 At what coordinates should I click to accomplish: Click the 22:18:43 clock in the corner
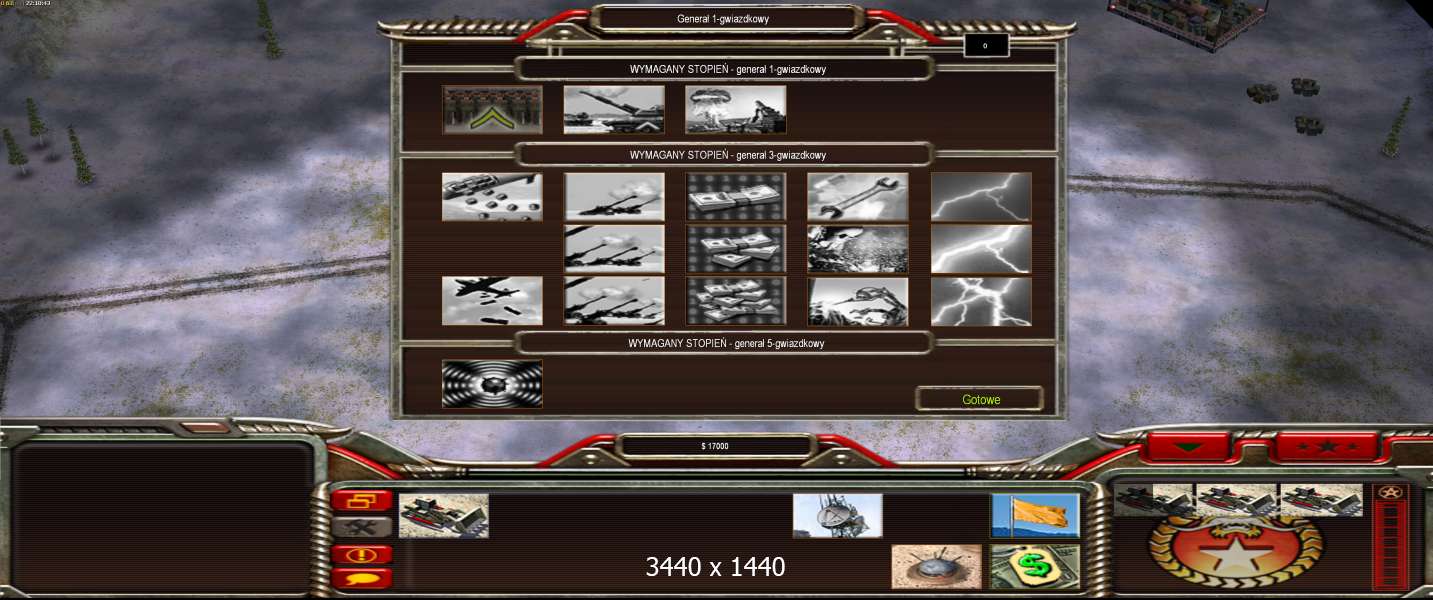40,4
